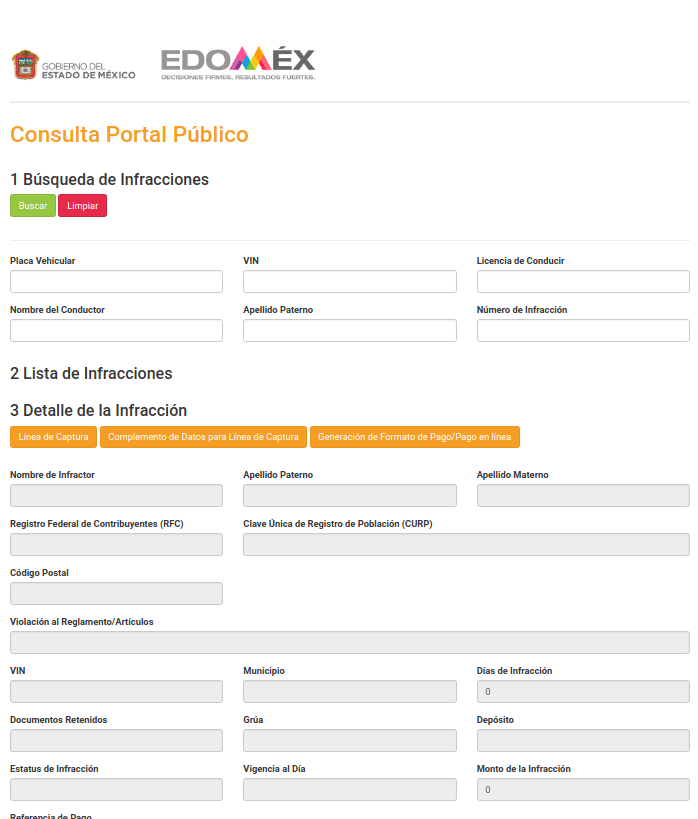
Task: Click the CURP detail field
Action: [466, 545]
